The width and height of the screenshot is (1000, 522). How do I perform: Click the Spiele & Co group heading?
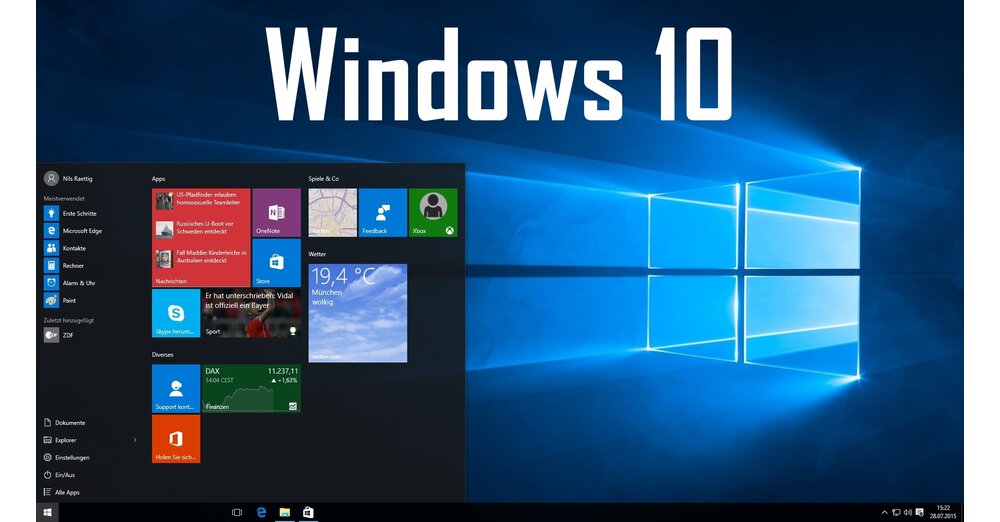pos(324,179)
